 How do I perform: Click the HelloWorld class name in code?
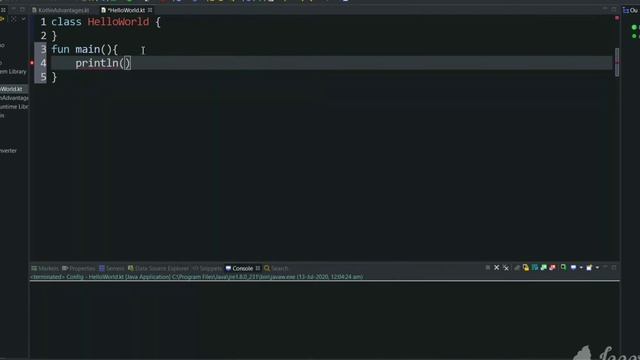pyautogui.click(x=118, y=22)
